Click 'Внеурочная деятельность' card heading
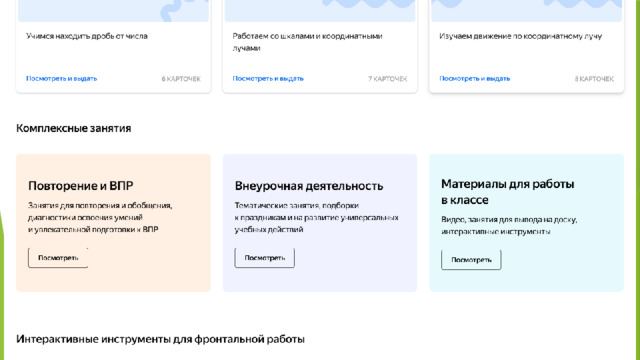640x360 pixels. (x=309, y=186)
